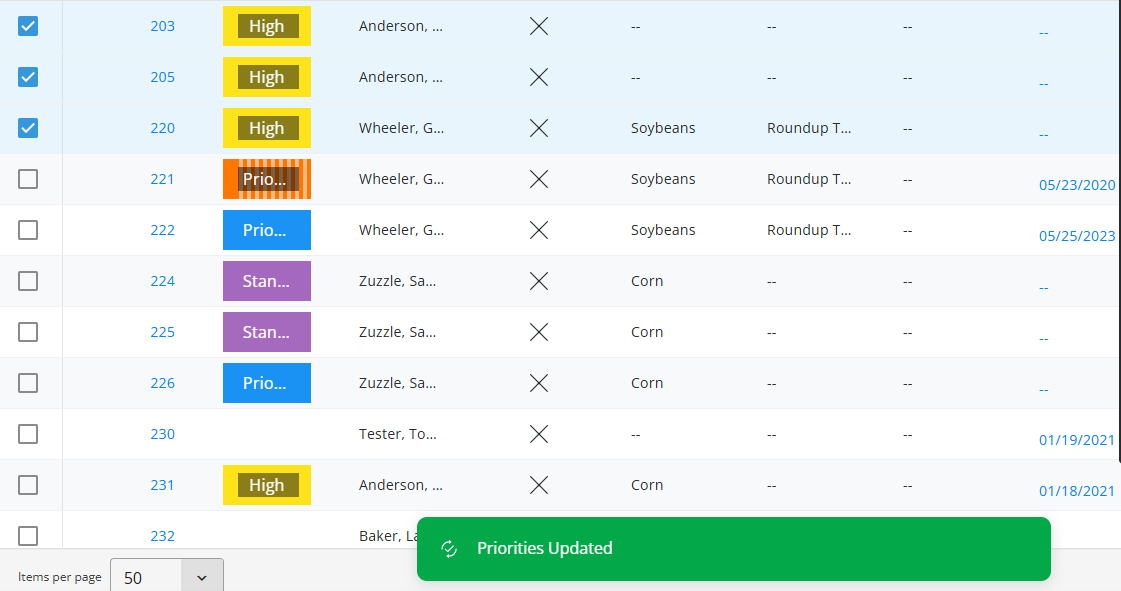1121x591 pixels.
Task: Uncheck the checkbox for row 203
Action: point(28,26)
